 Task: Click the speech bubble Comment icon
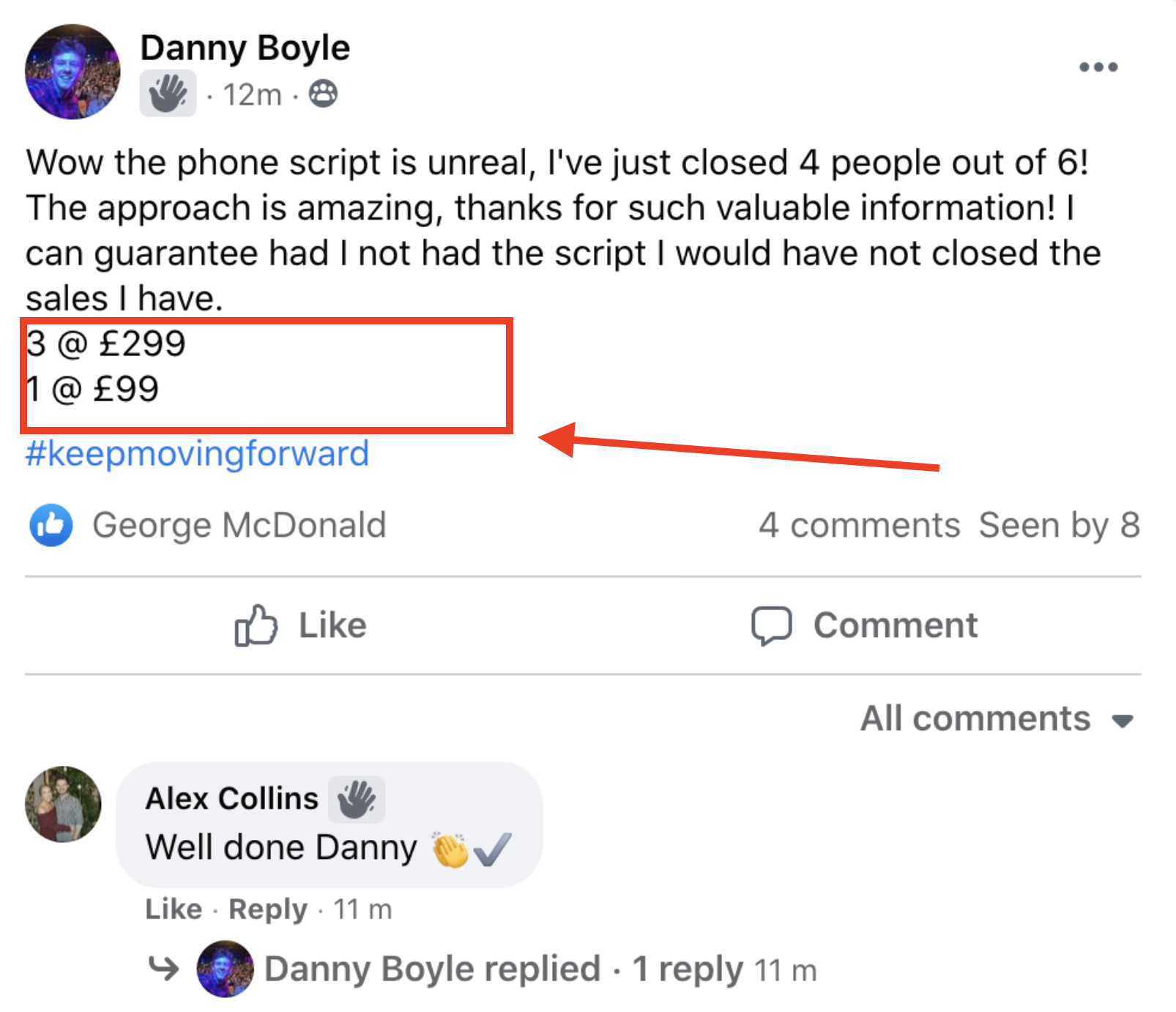pyautogui.click(x=771, y=626)
